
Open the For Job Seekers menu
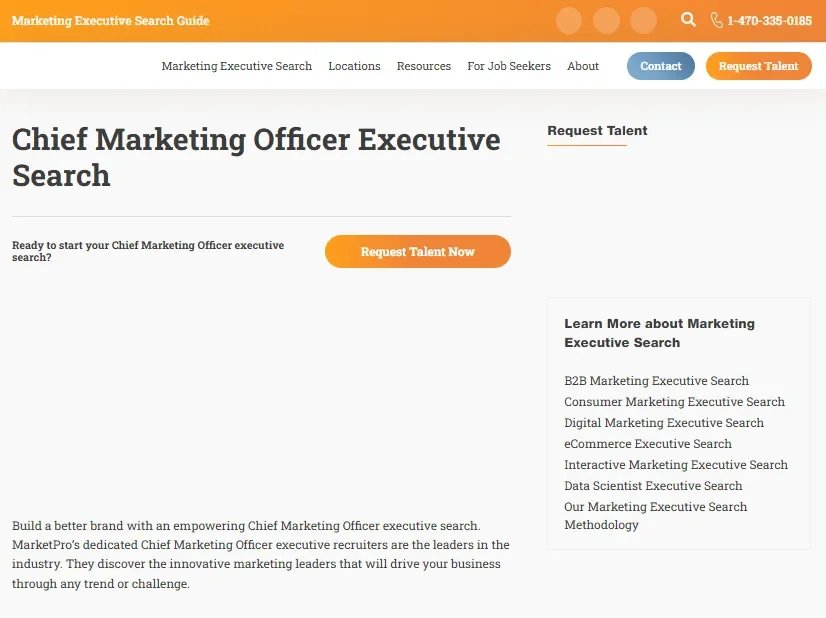509,66
